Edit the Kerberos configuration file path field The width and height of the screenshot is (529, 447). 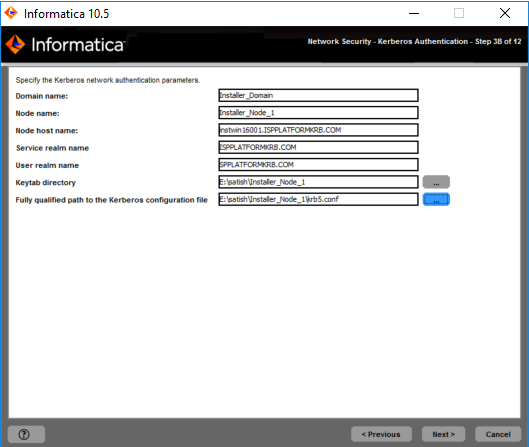point(318,199)
